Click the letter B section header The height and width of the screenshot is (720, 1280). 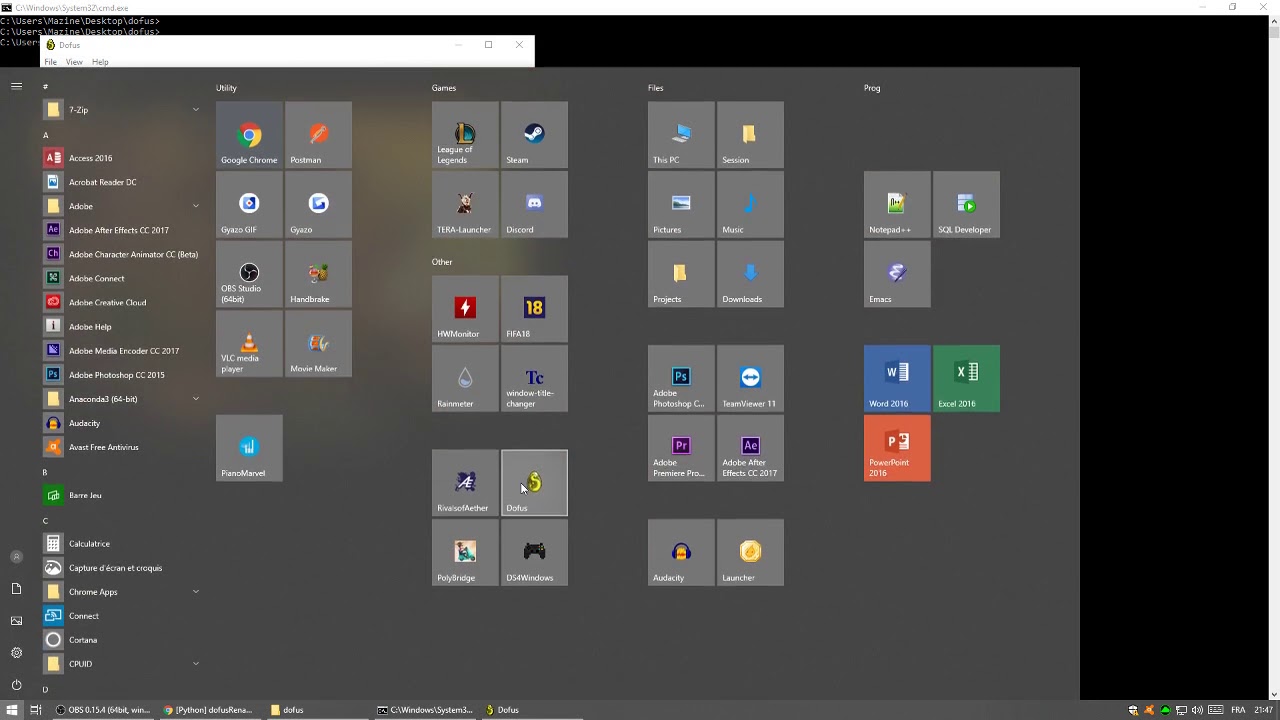pos(45,472)
